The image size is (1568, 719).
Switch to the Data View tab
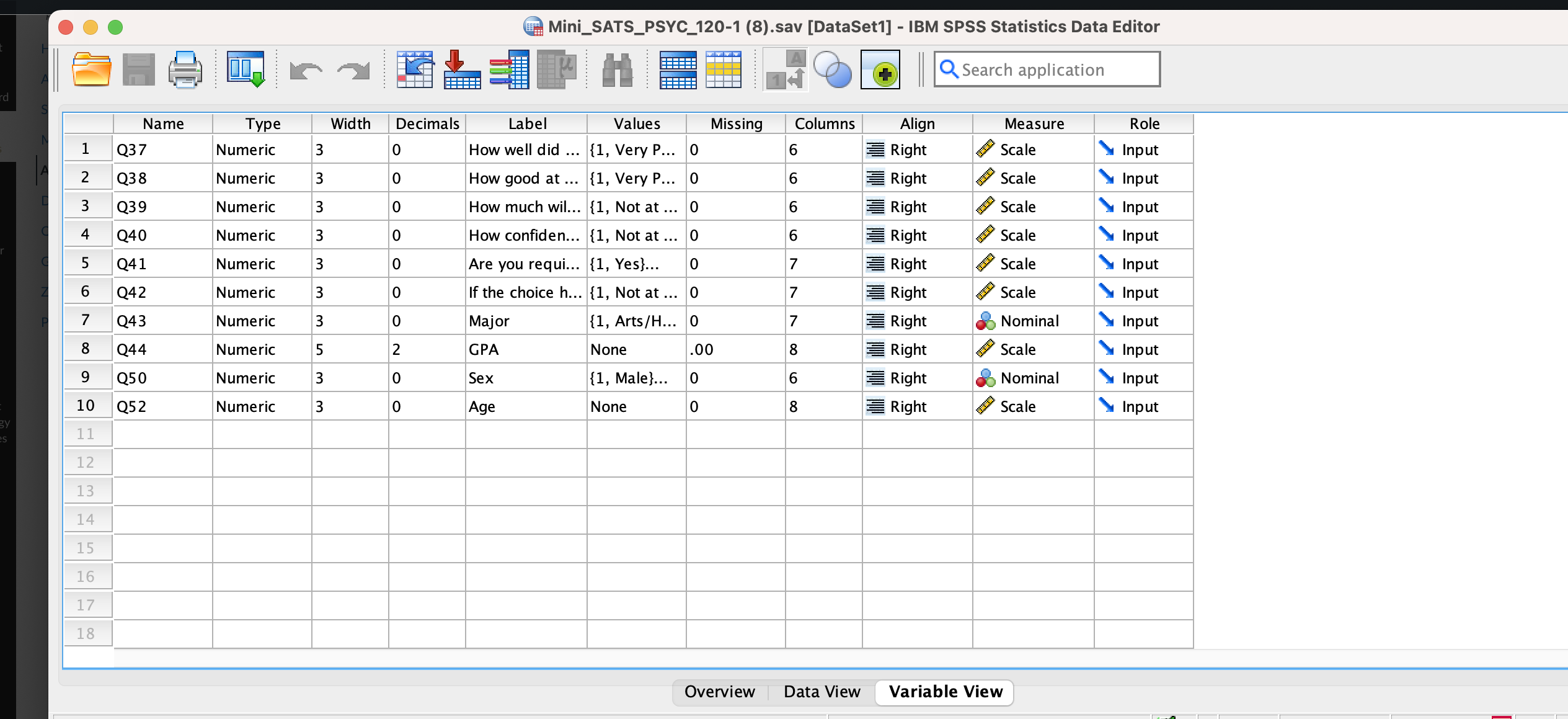tap(822, 692)
